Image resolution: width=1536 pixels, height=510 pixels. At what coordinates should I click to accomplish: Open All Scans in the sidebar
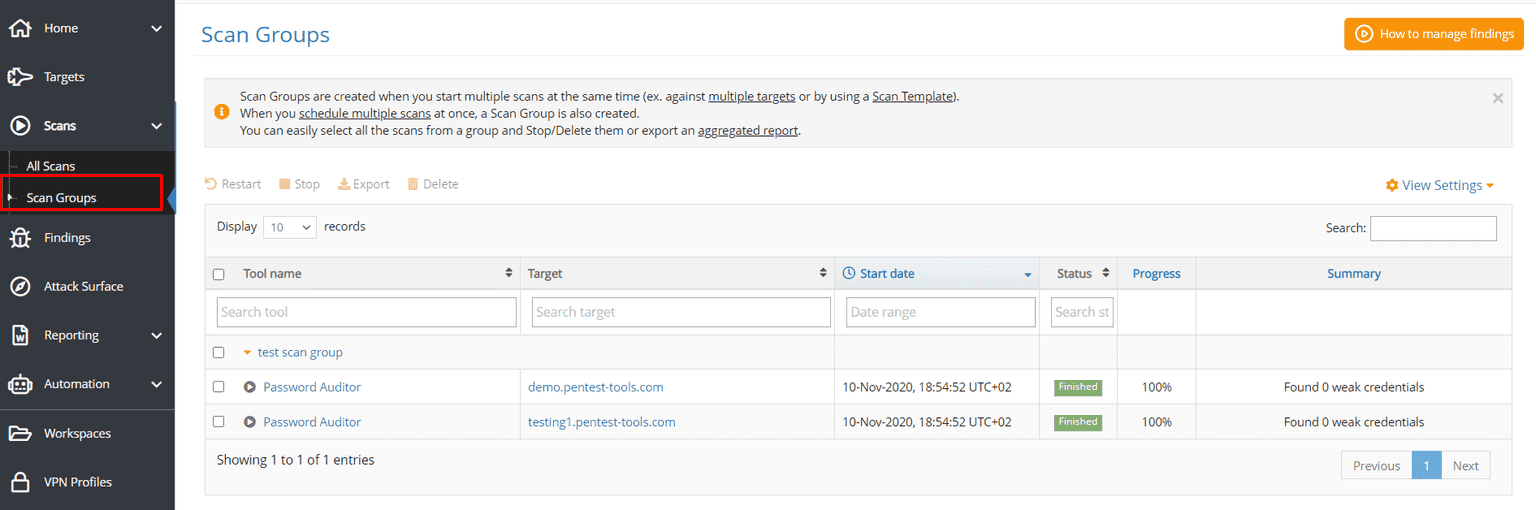point(51,166)
